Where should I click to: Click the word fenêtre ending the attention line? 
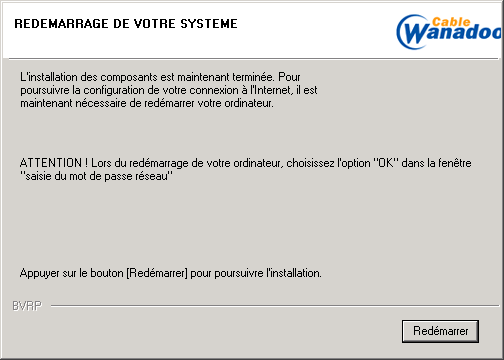(454, 163)
